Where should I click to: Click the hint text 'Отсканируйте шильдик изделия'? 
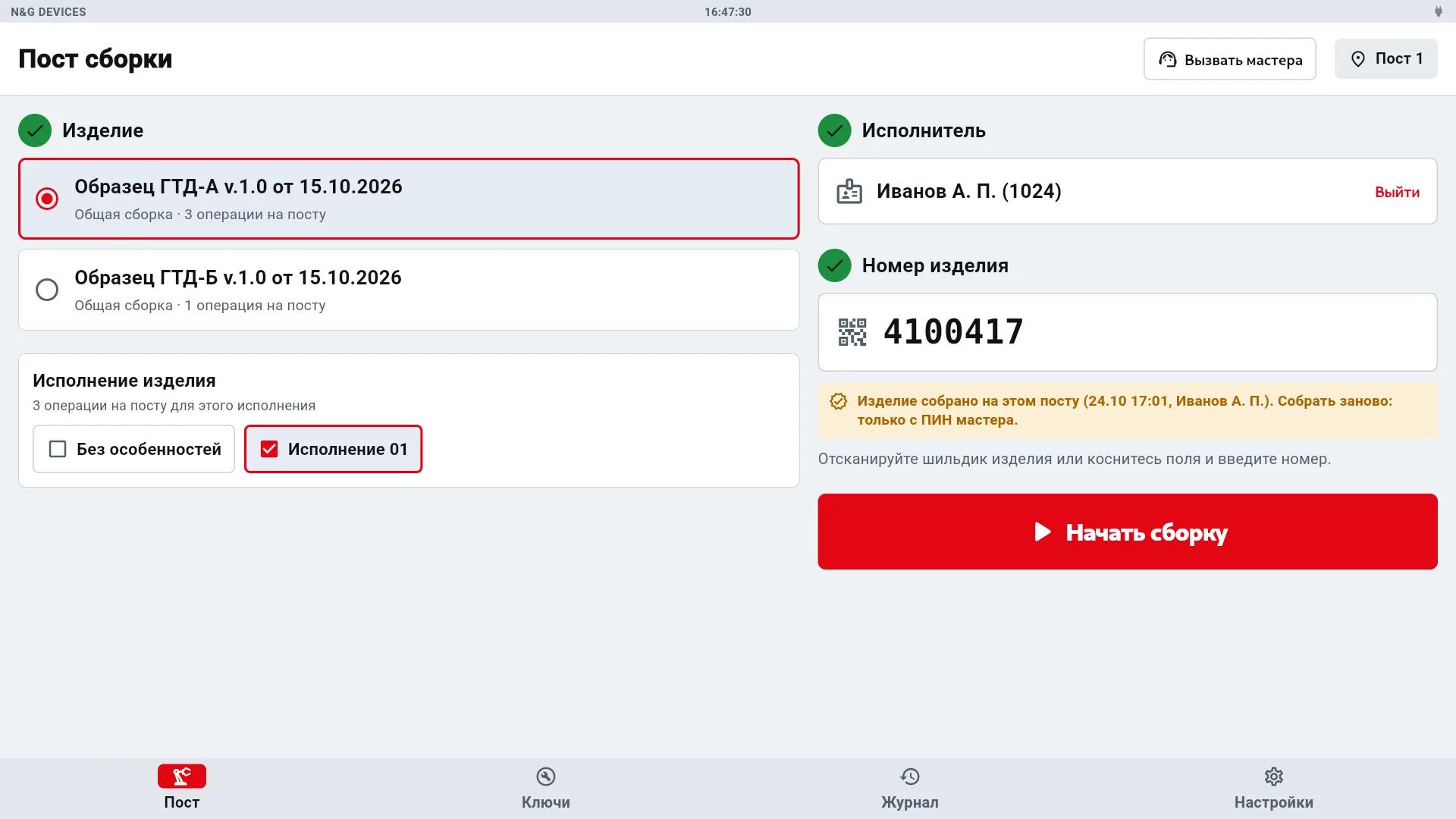[1075, 459]
